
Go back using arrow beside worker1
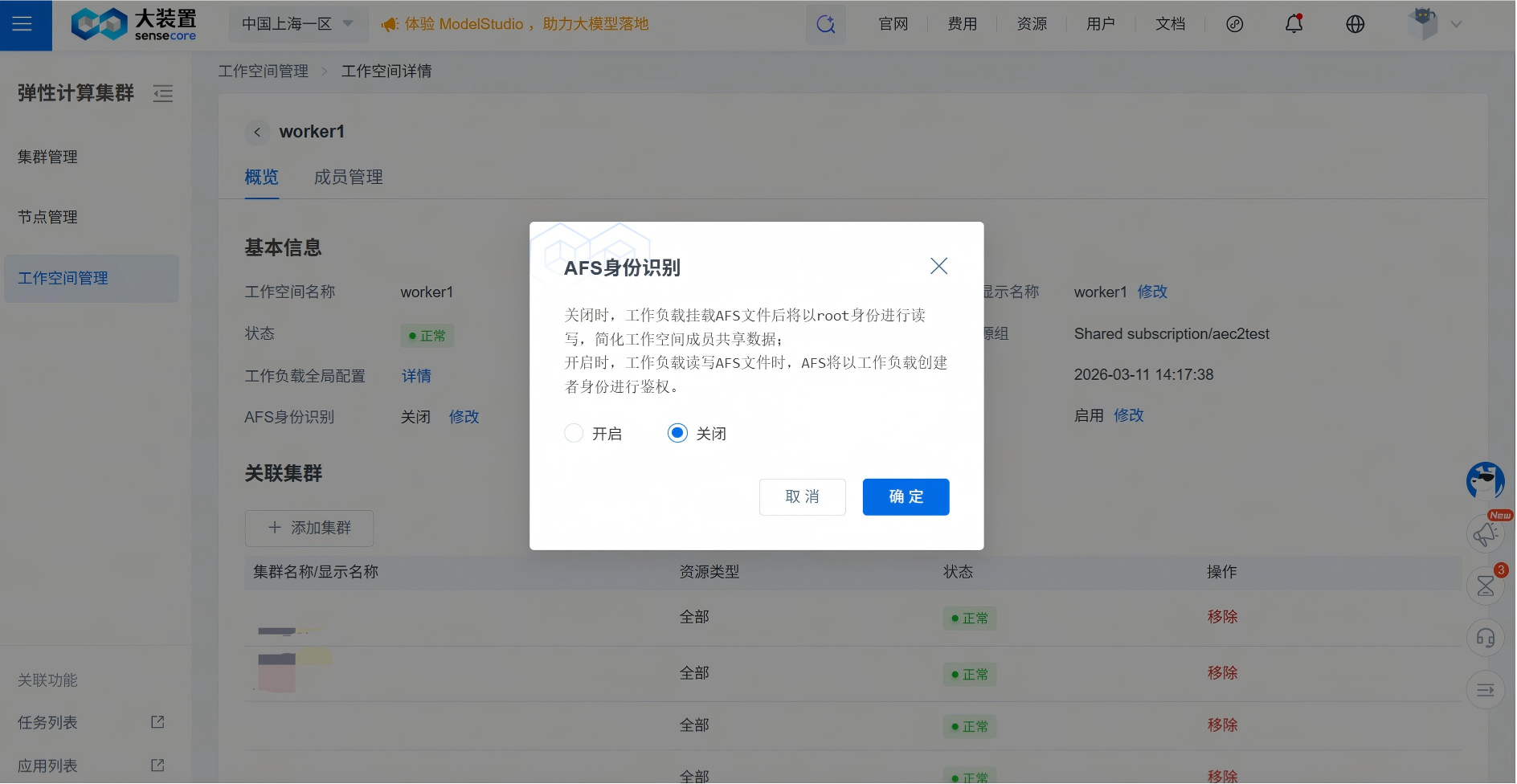tap(257, 132)
